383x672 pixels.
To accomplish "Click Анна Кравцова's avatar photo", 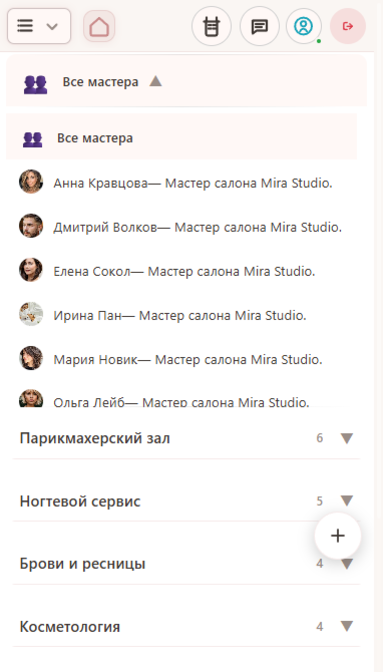I will [31, 182].
